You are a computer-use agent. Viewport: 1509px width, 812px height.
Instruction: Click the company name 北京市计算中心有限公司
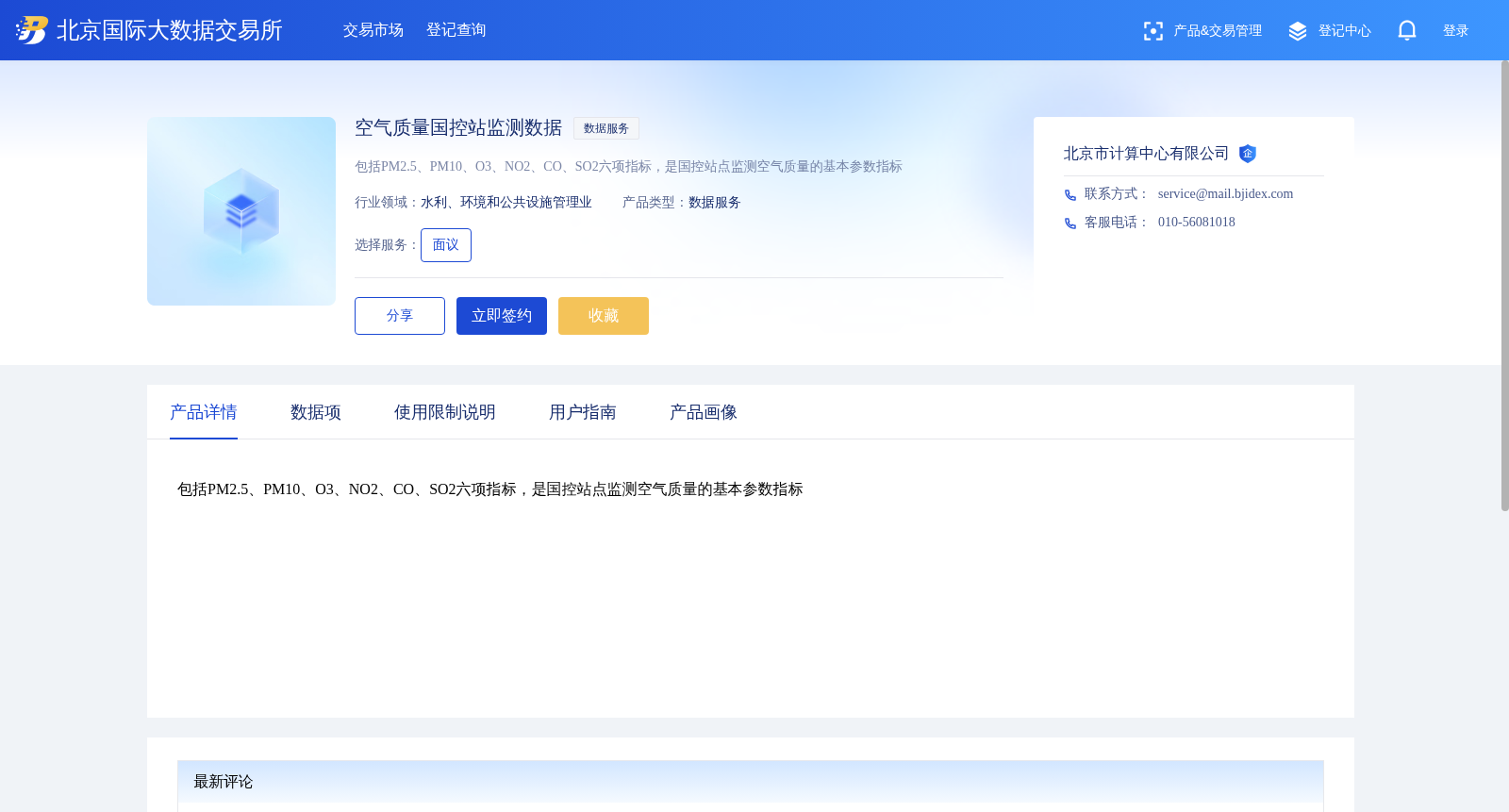coord(1147,154)
